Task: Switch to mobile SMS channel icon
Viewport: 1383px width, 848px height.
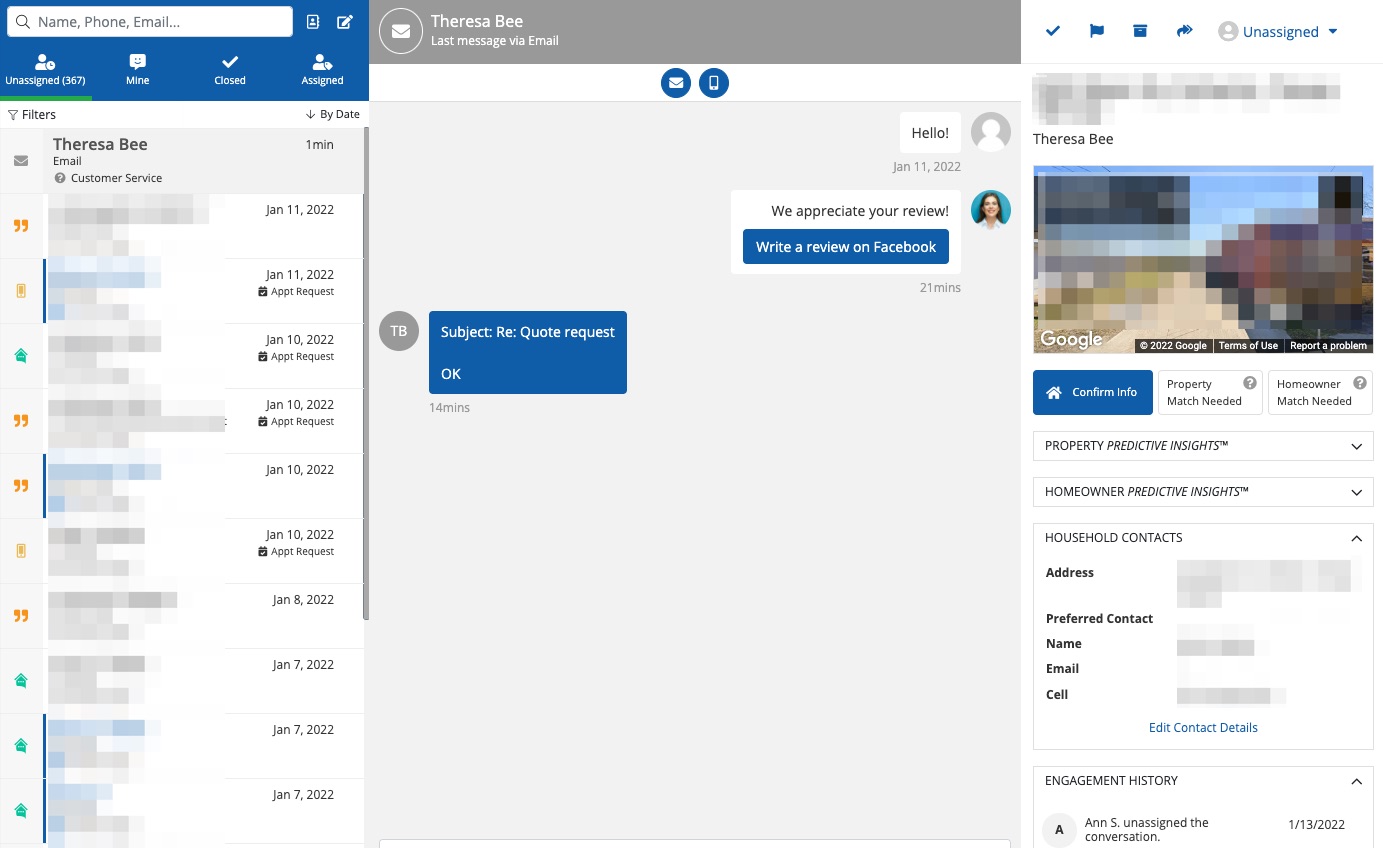Action: point(714,83)
